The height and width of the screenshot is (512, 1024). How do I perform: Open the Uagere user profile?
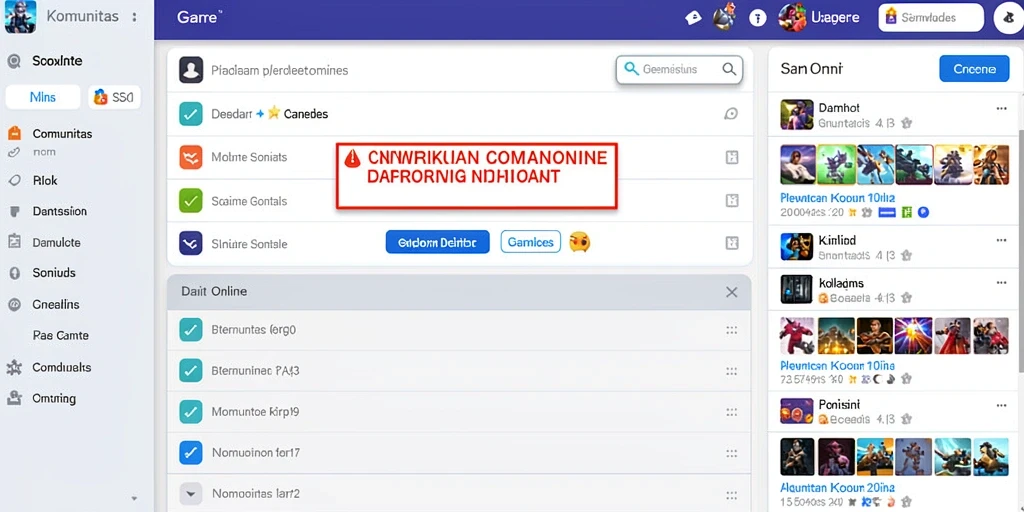(819, 18)
